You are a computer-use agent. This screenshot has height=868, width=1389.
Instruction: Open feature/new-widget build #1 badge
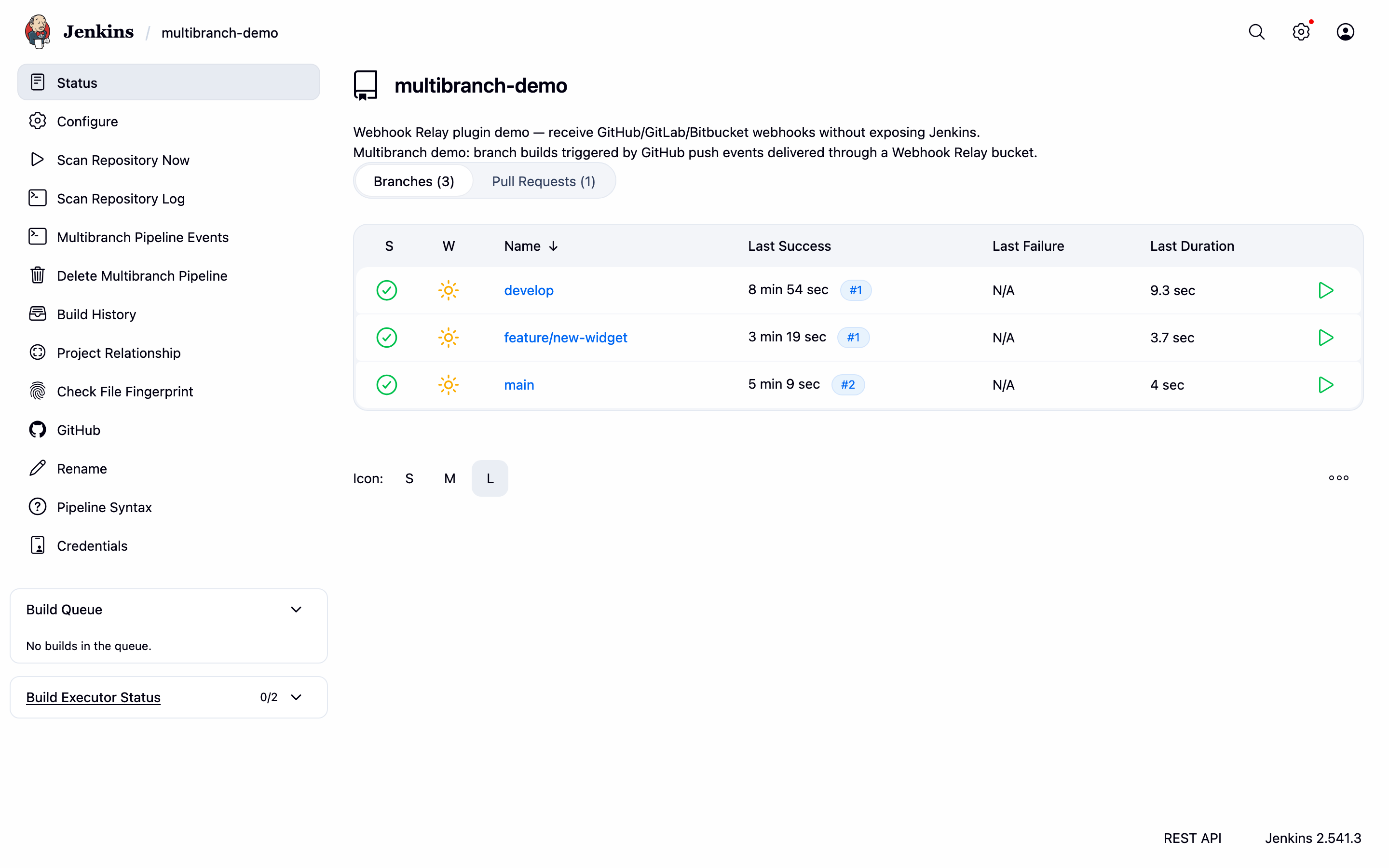[853, 338]
